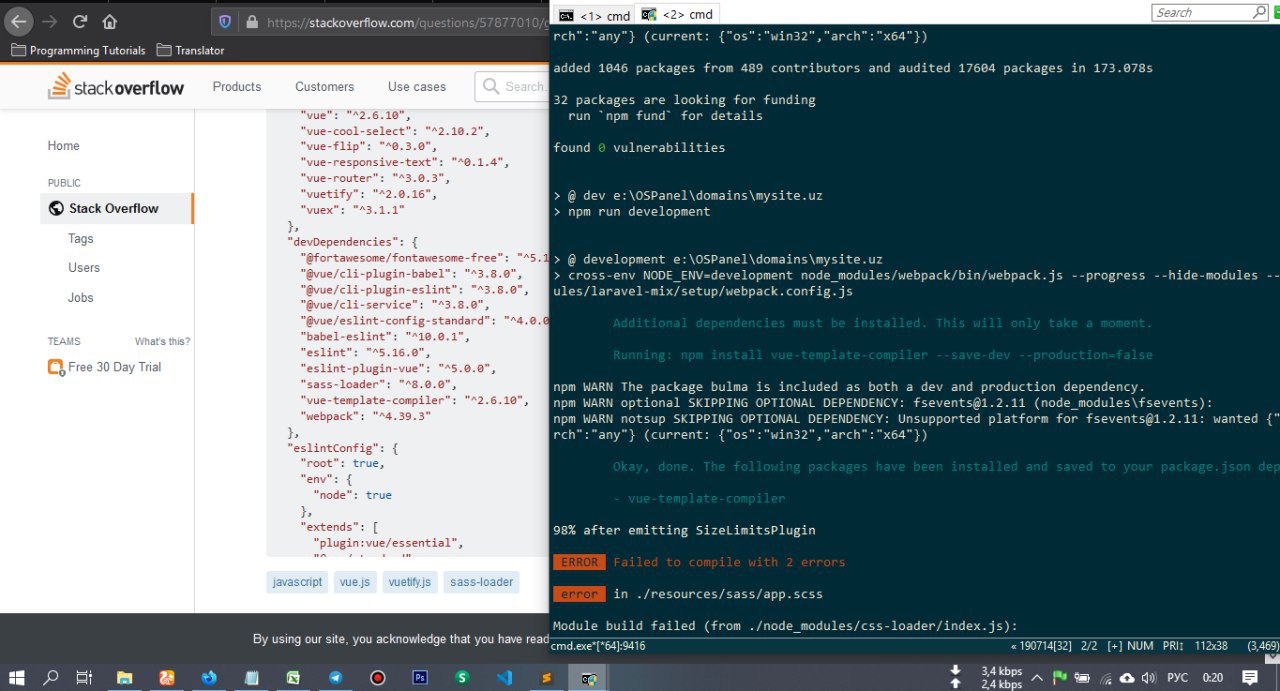Click the browser Forward arrow
This screenshot has height=691, width=1280.
click(x=50, y=21)
